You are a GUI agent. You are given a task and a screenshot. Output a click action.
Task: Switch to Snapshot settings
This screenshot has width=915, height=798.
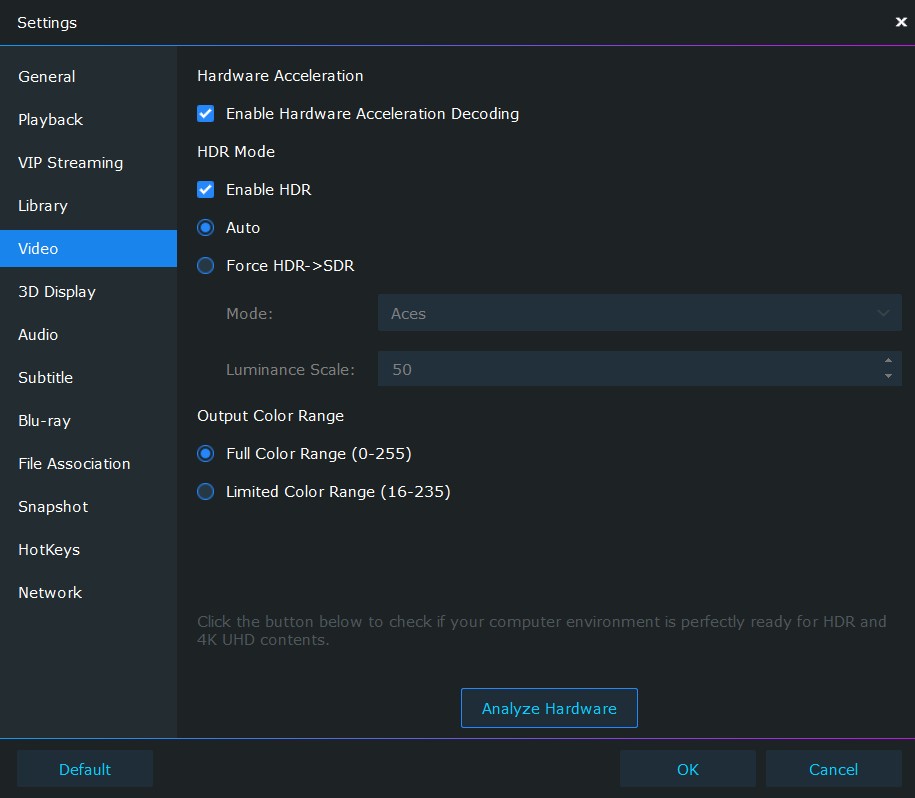point(88,507)
